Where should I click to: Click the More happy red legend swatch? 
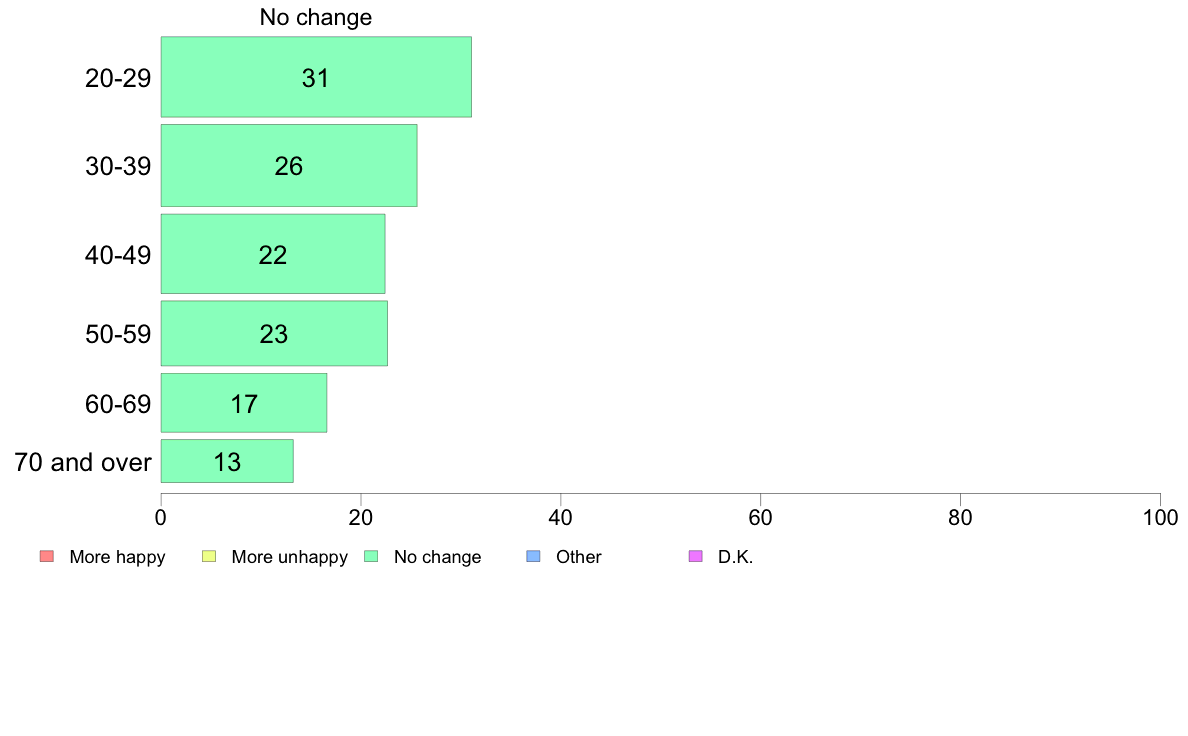click(47, 556)
